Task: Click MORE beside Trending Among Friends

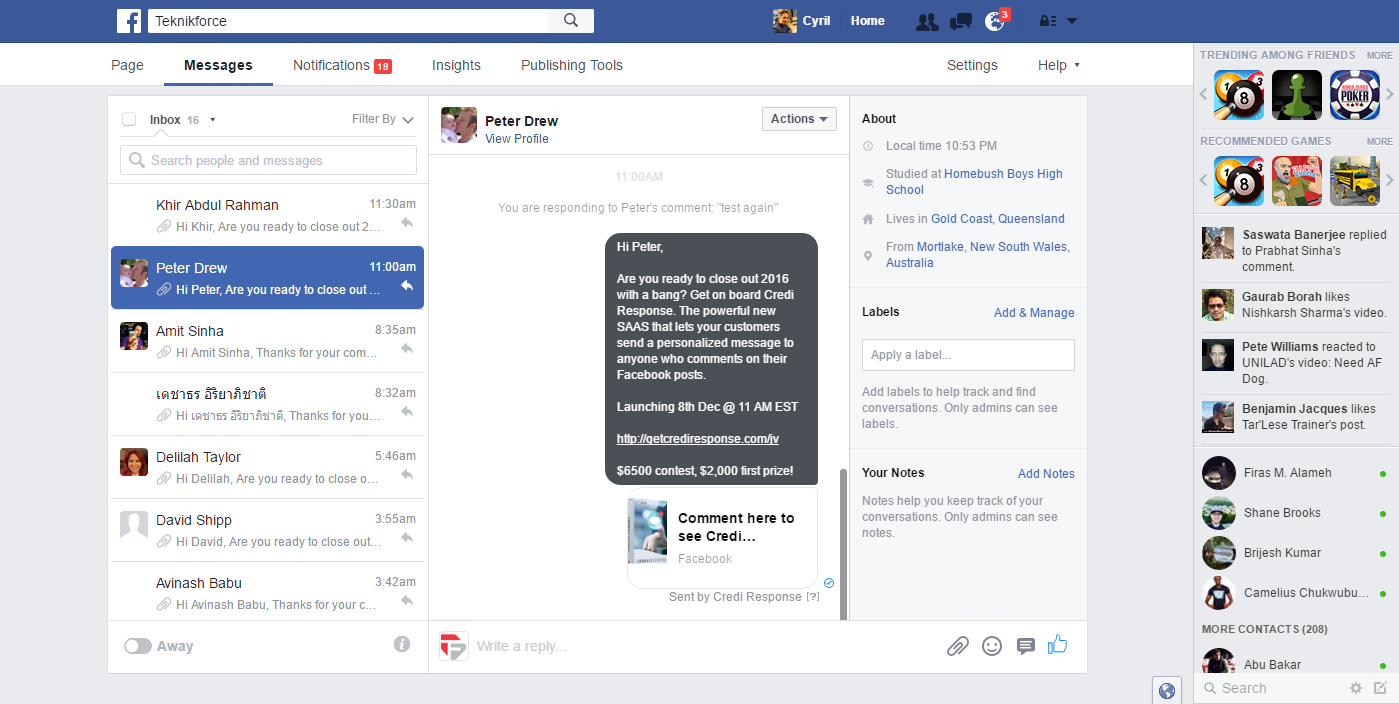Action: pos(1379,56)
